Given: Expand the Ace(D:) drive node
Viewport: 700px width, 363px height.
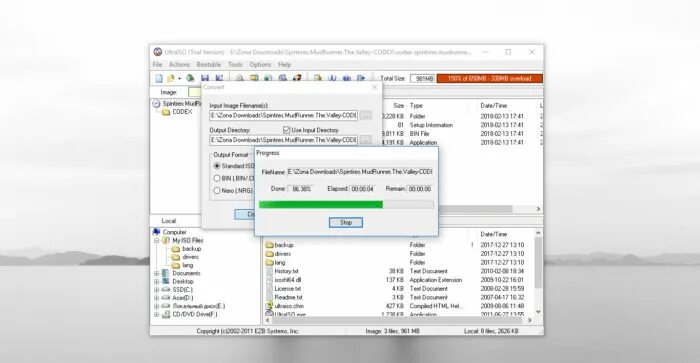Looking at the screenshot, I should [157, 298].
